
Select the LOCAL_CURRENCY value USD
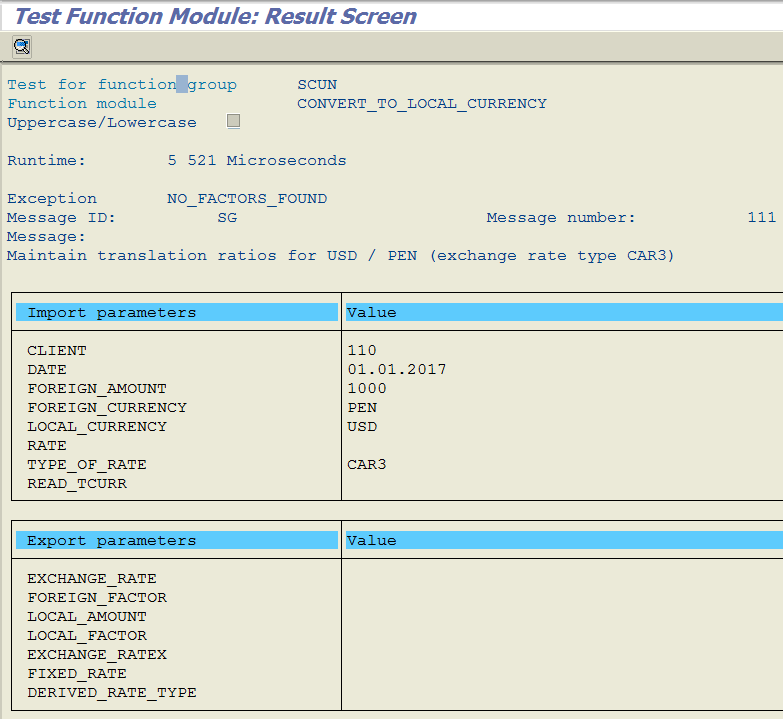[362, 427]
